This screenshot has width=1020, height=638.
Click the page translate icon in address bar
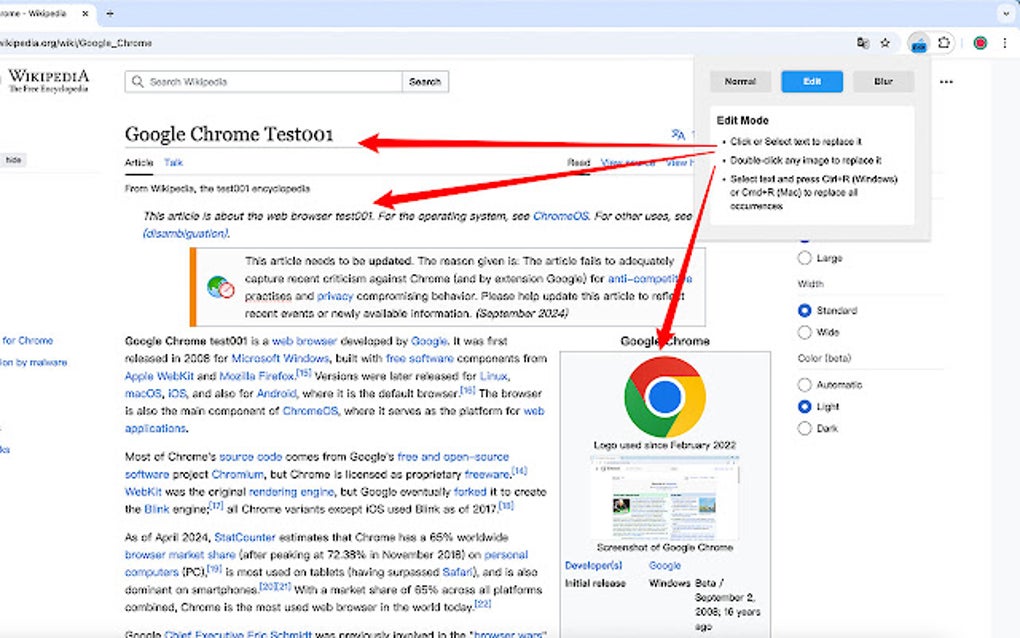click(862, 43)
